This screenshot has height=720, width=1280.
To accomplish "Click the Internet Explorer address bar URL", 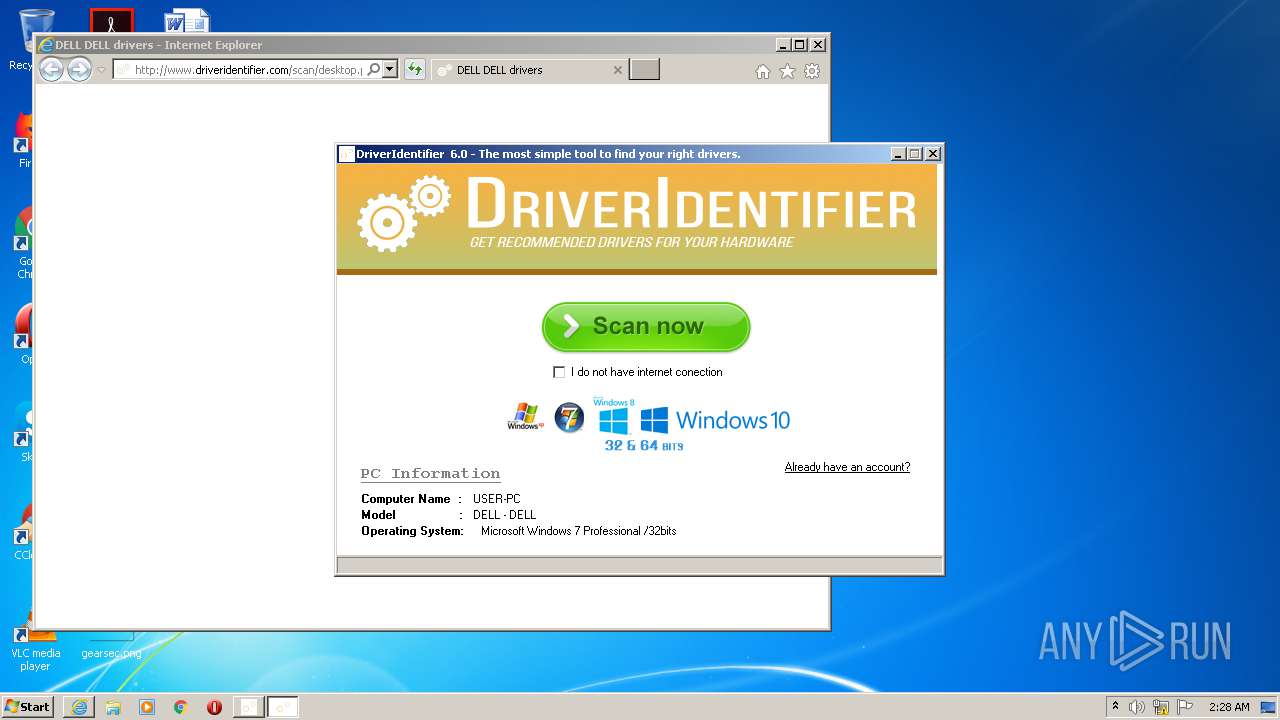I will pyautogui.click(x=248, y=70).
